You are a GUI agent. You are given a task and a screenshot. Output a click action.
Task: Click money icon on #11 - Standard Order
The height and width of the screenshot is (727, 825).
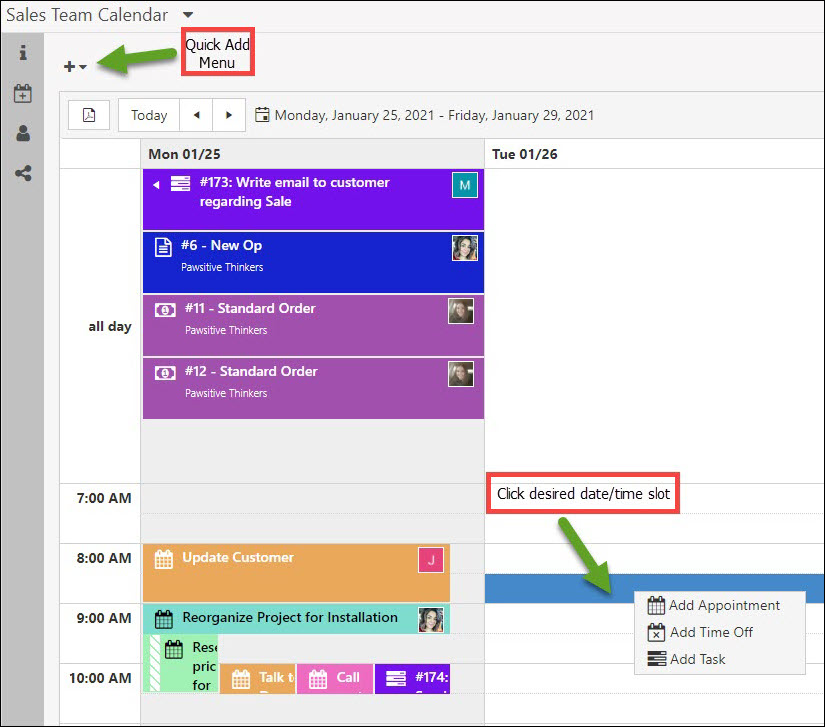click(x=165, y=310)
